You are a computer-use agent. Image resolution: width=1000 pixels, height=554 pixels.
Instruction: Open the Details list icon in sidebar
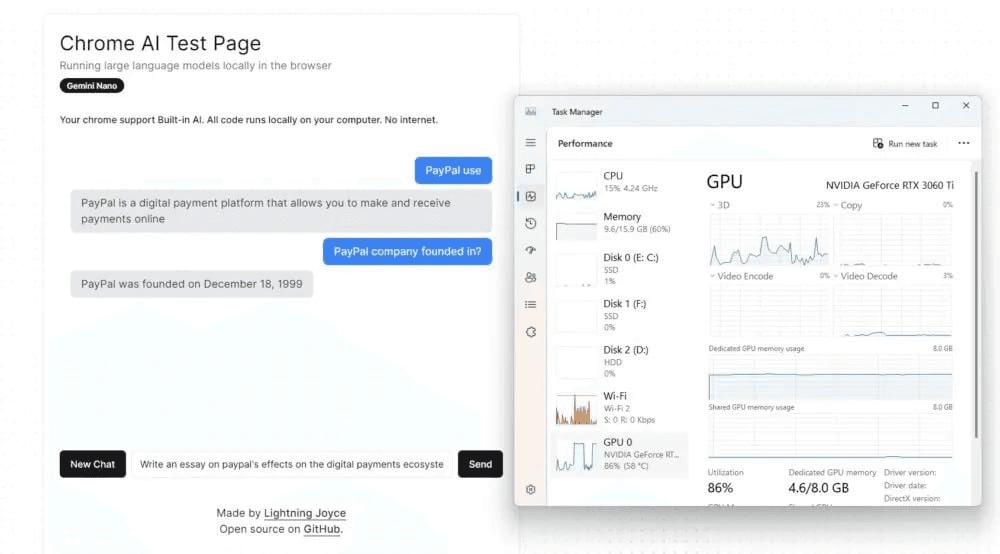pyautogui.click(x=531, y=305)
